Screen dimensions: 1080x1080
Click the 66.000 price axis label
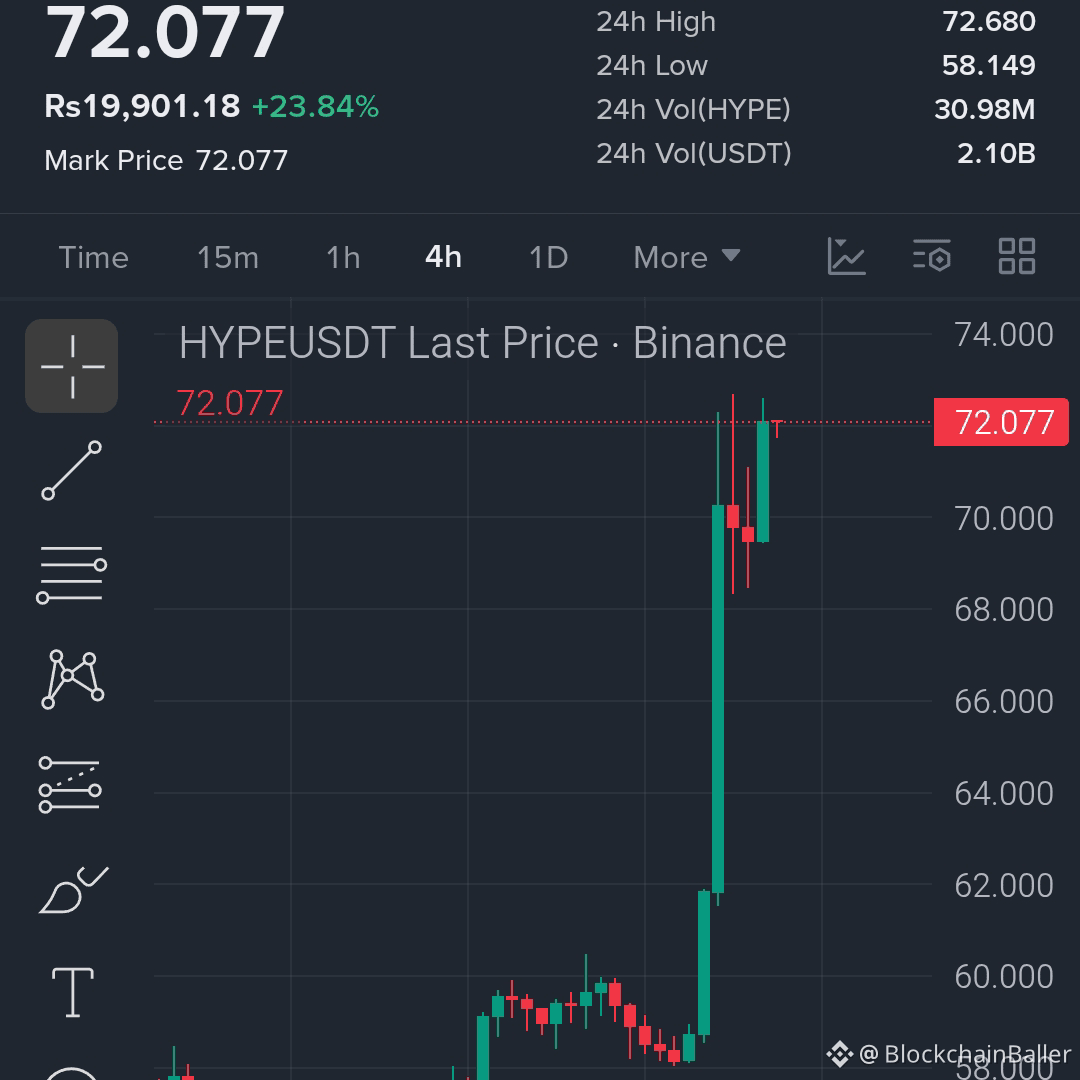pyautogui.click(x=1004, y=701)
